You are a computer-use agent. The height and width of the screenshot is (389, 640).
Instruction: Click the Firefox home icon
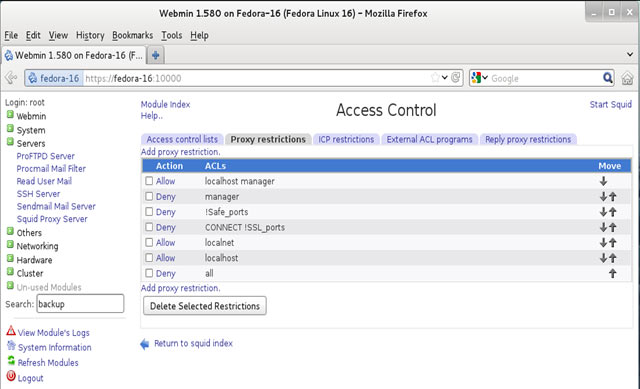(x=627, y=78)
